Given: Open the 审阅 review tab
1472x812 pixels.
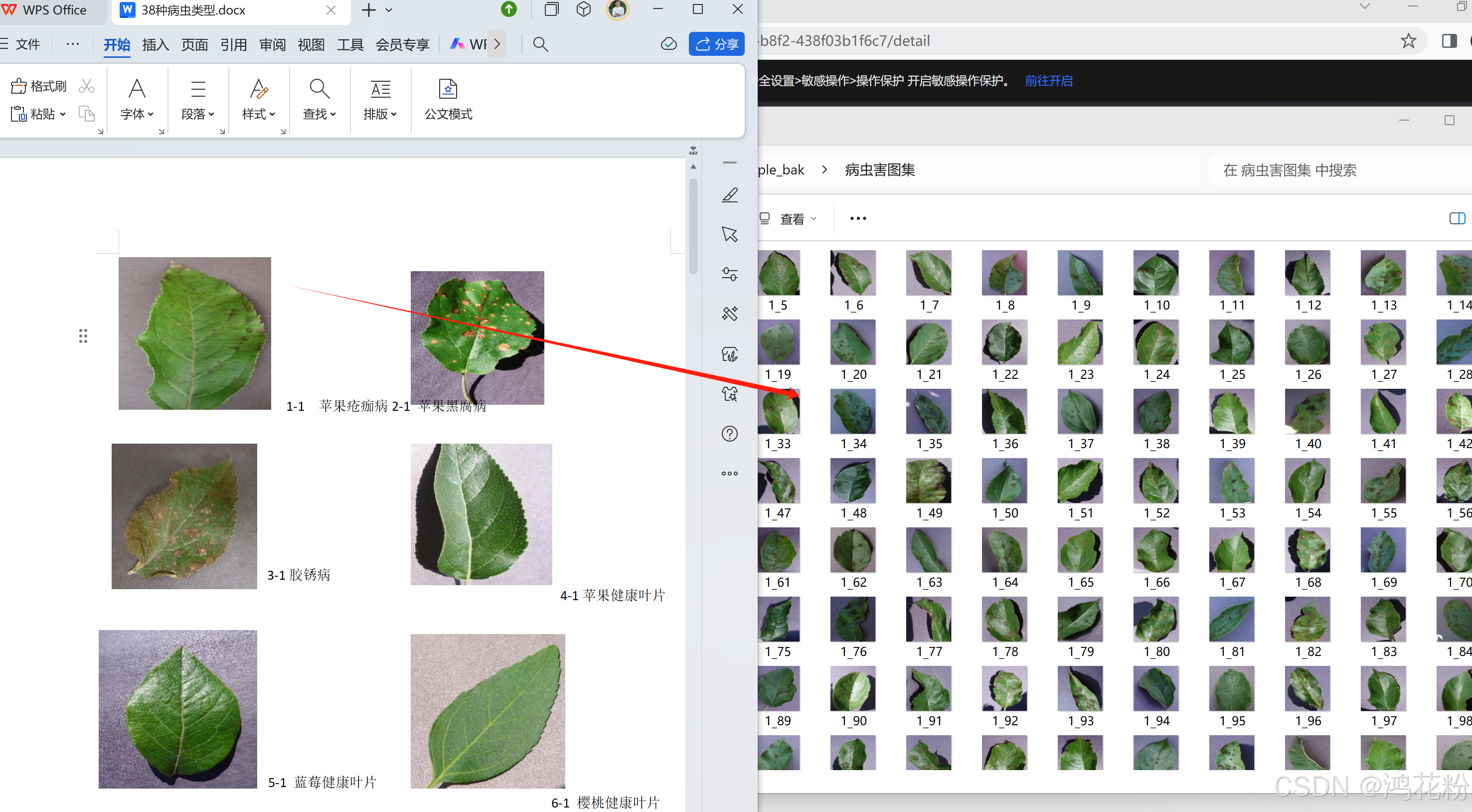Looking at the screenshot, I should (272, 44).
